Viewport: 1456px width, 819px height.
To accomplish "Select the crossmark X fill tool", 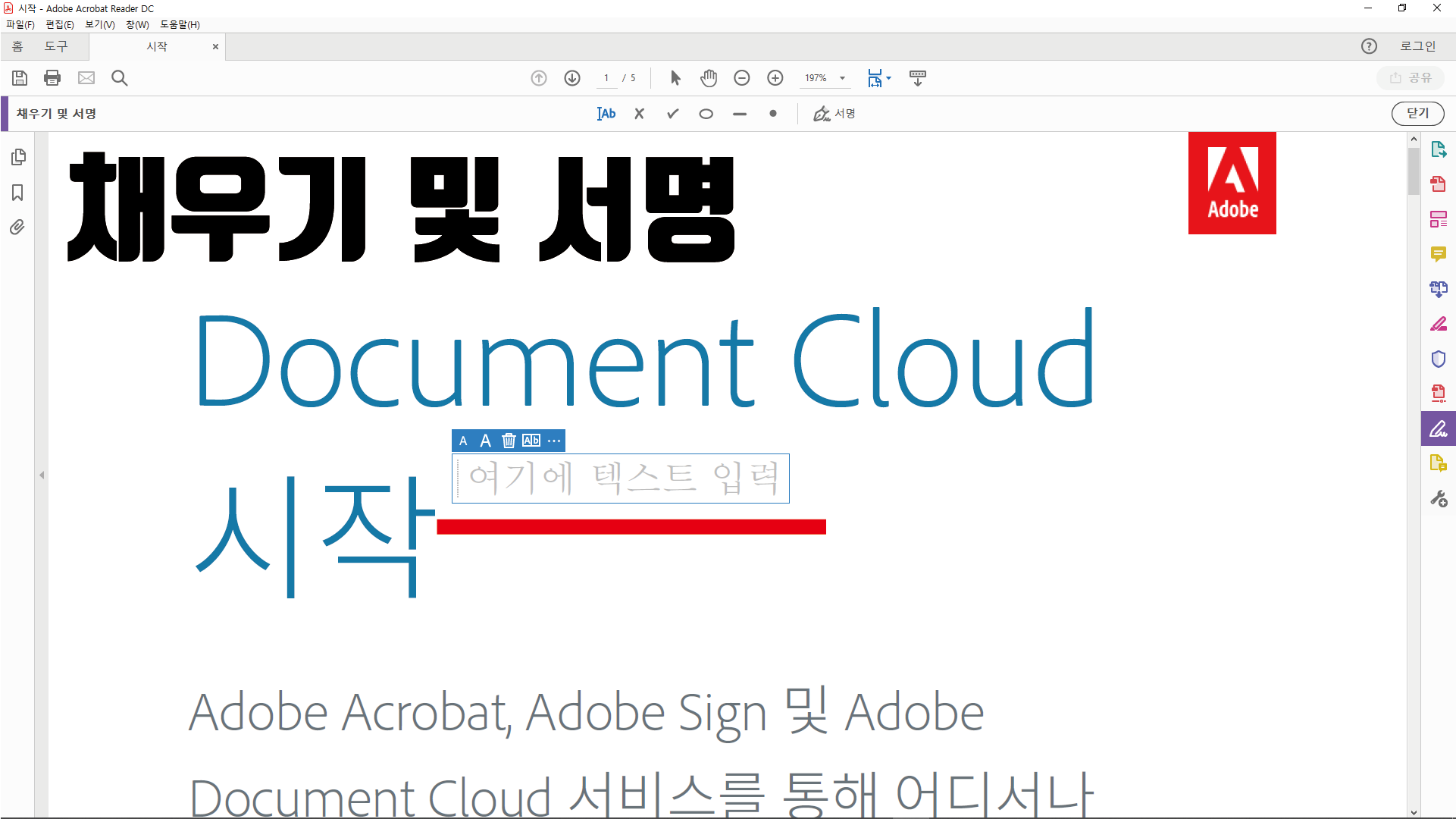I will point(640,114).
